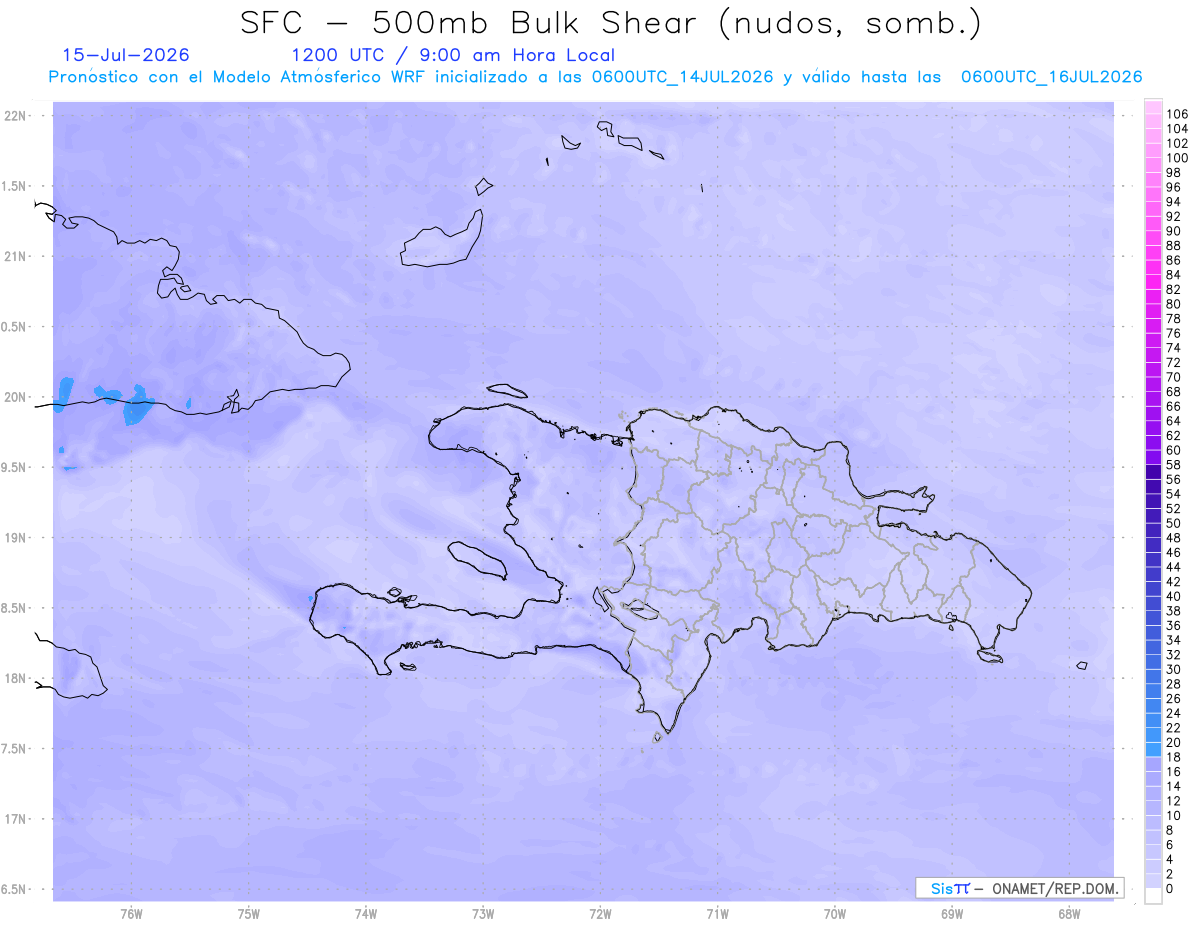1200x927 pixels.
Task: Click the '17N' latitude label
Action: coord(16,819)
